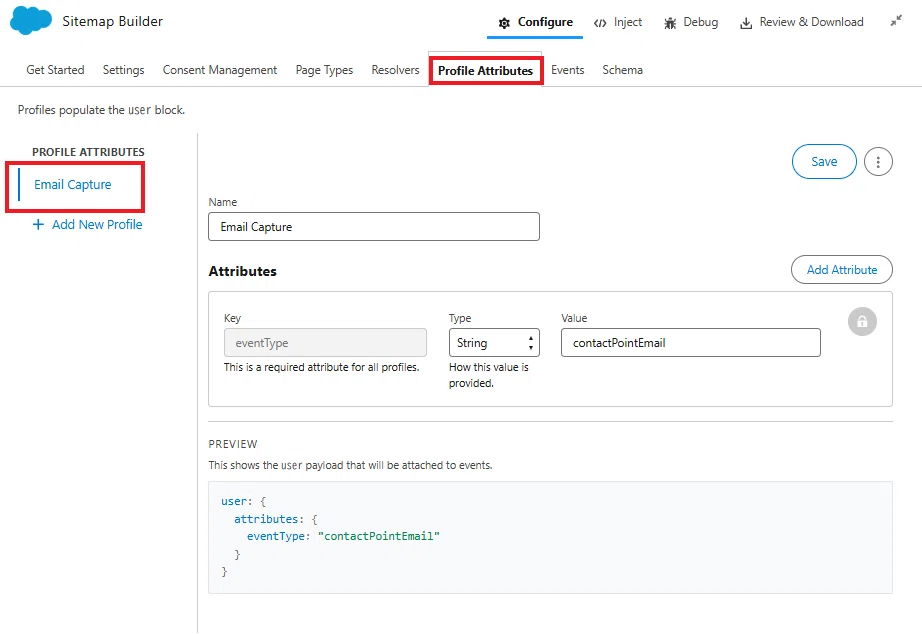This screenshot has height=634, width=922.
Task: Save the Email Capture profile
Action: (824, 162)
